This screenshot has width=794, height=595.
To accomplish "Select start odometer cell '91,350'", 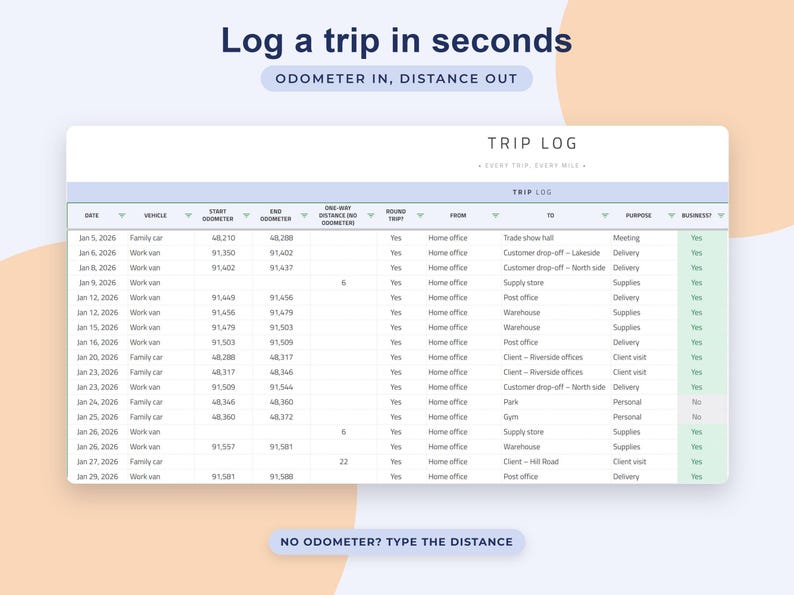I will 223,253.
